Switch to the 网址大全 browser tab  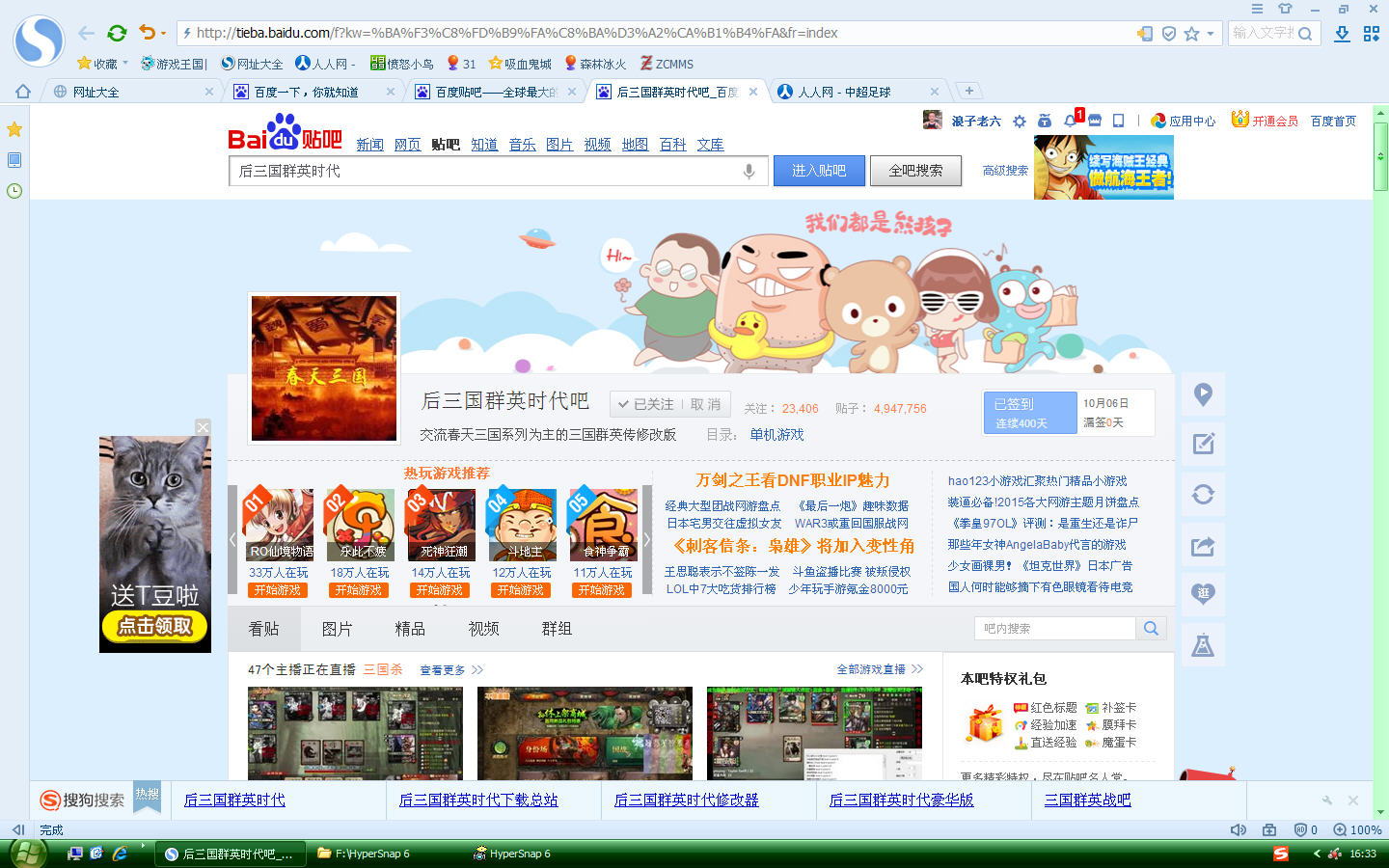133,92
